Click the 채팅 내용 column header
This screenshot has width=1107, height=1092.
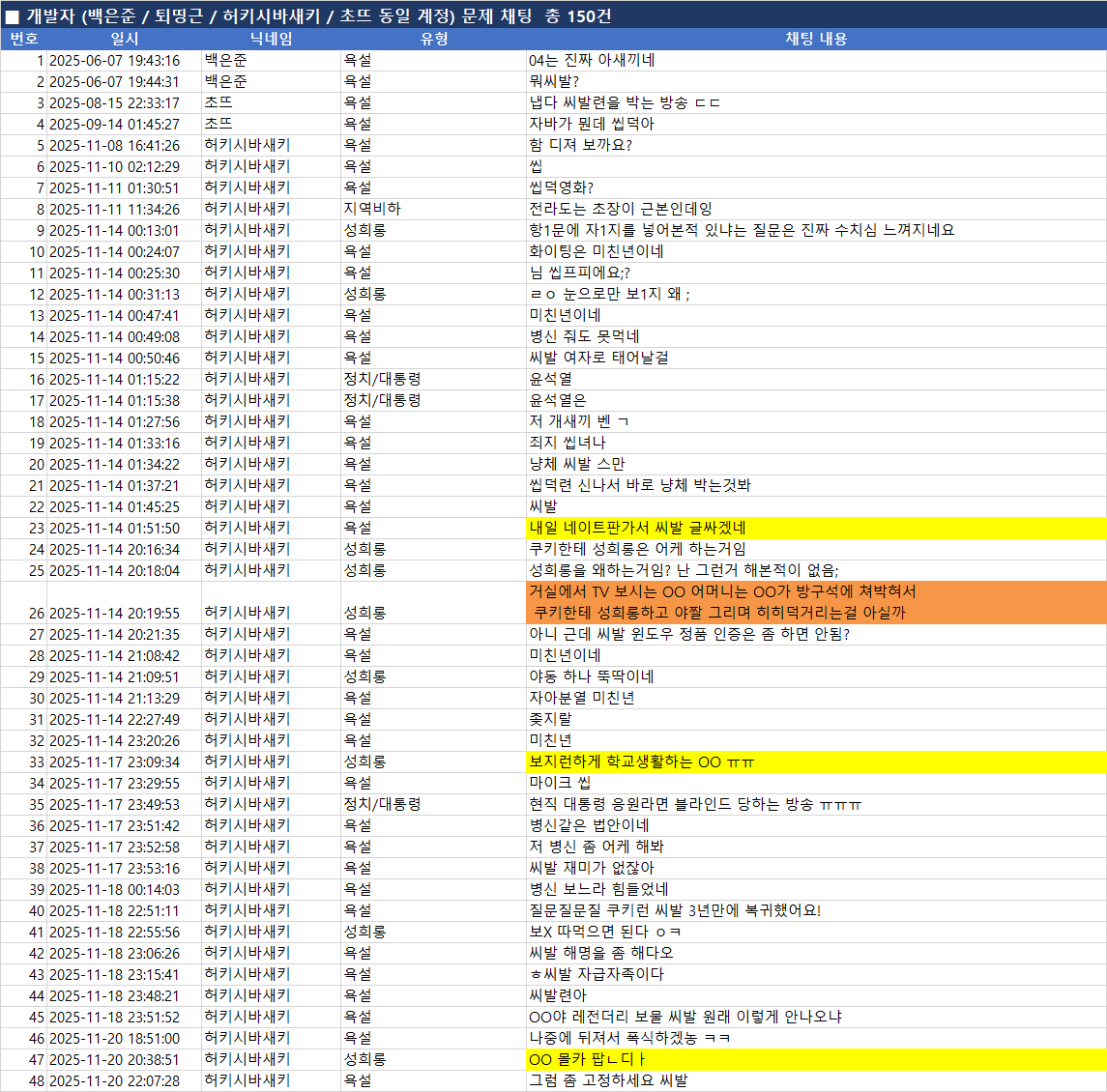pyautogui.click(x=816, y=39)
